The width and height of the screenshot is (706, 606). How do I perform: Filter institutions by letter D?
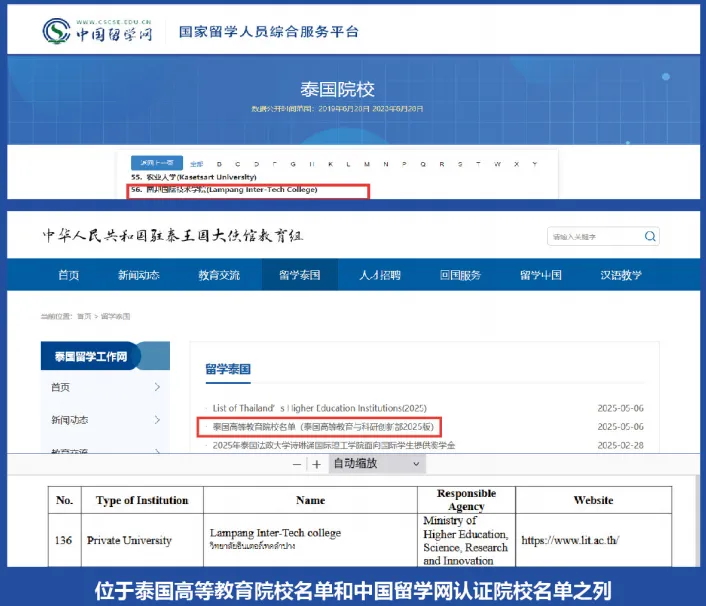click(256, 164)
